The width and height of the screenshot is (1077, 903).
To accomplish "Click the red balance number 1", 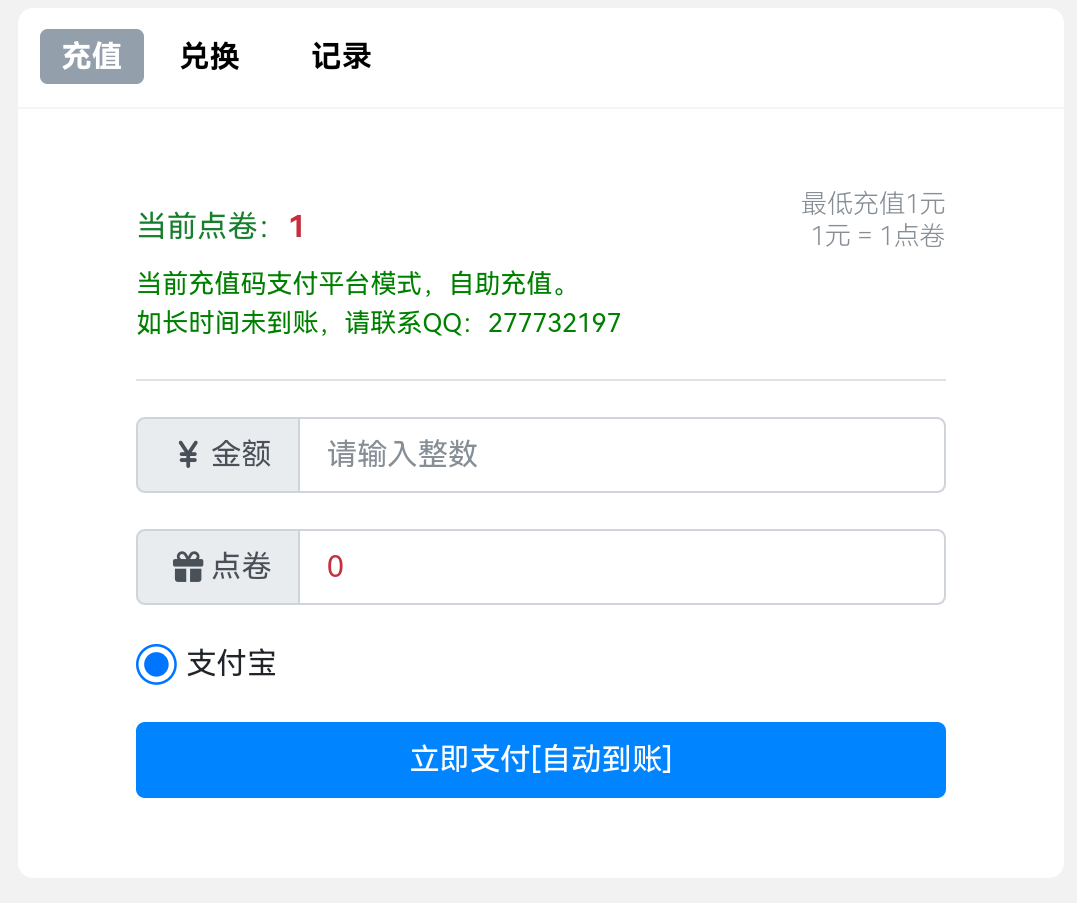I will [x=296, y=227].
